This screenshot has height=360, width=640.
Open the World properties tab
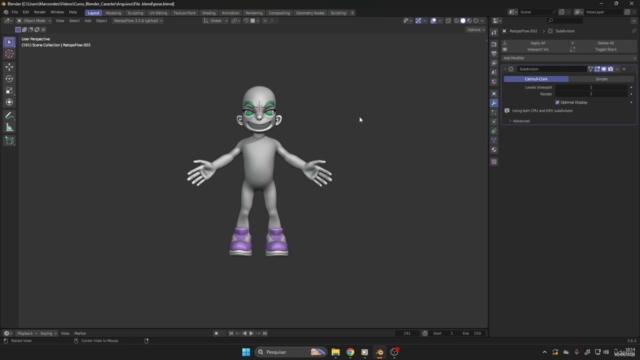point(494,82)
